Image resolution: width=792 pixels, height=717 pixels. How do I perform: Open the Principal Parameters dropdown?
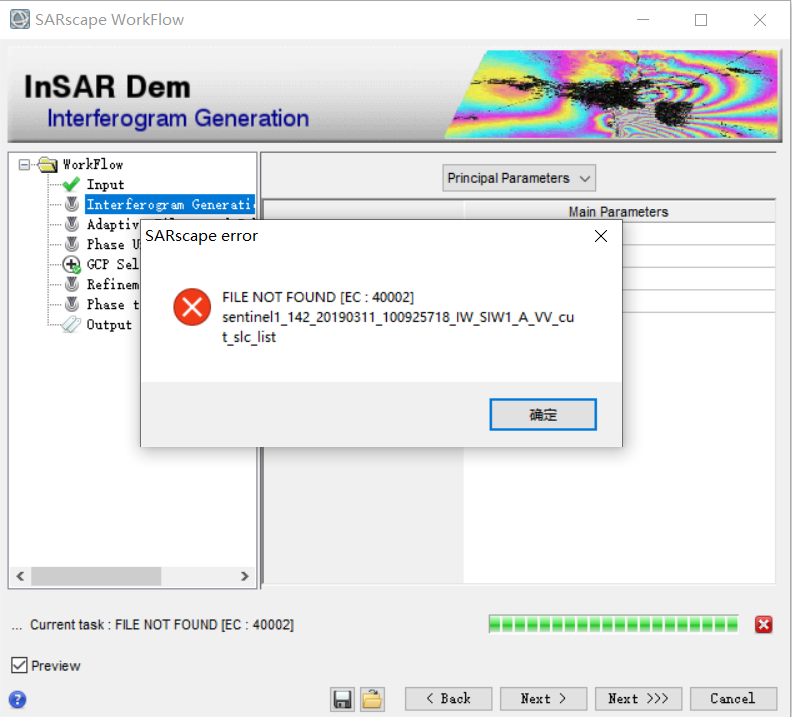[519, 178]
